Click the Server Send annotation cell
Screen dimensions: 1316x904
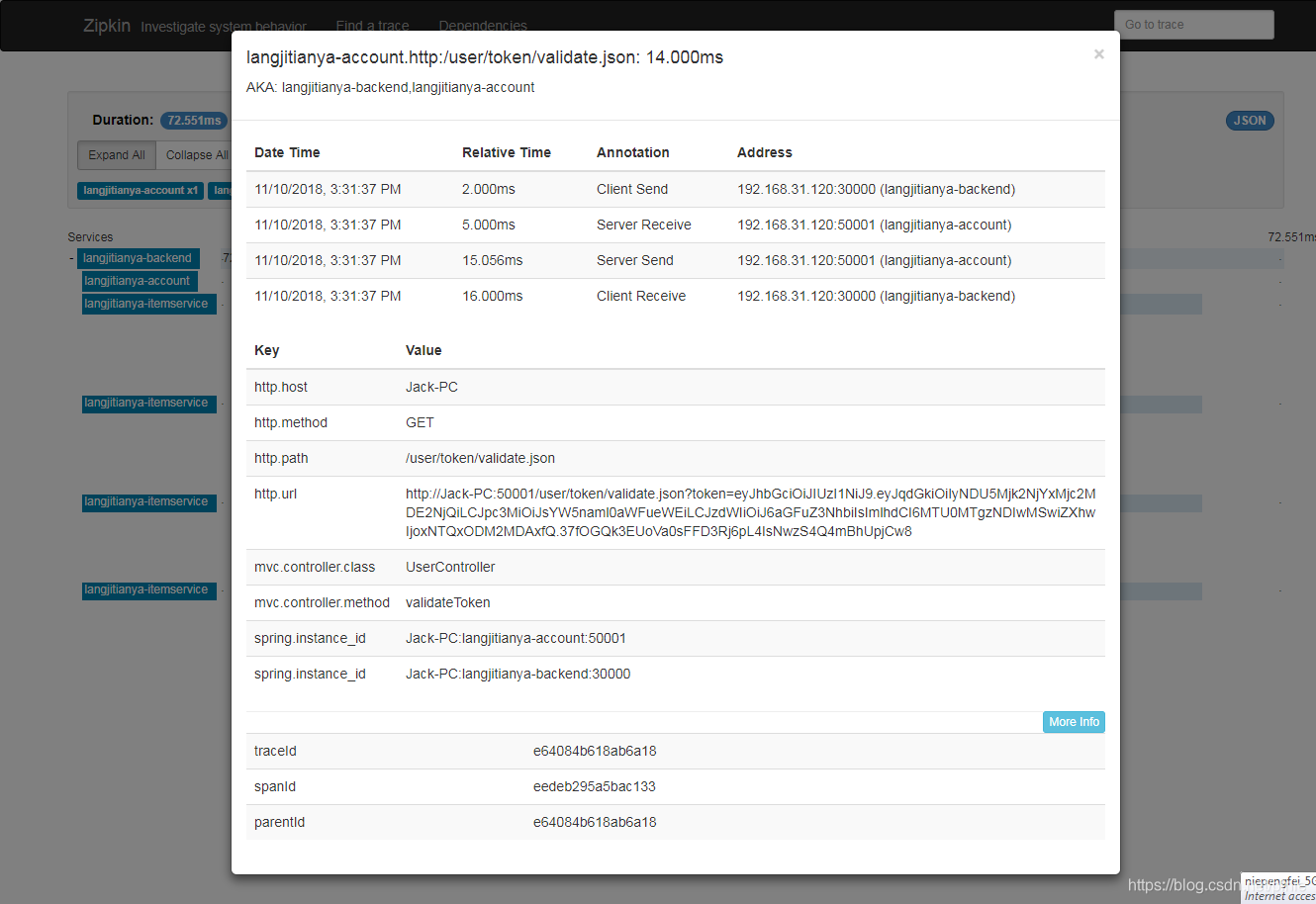point(635,260)
